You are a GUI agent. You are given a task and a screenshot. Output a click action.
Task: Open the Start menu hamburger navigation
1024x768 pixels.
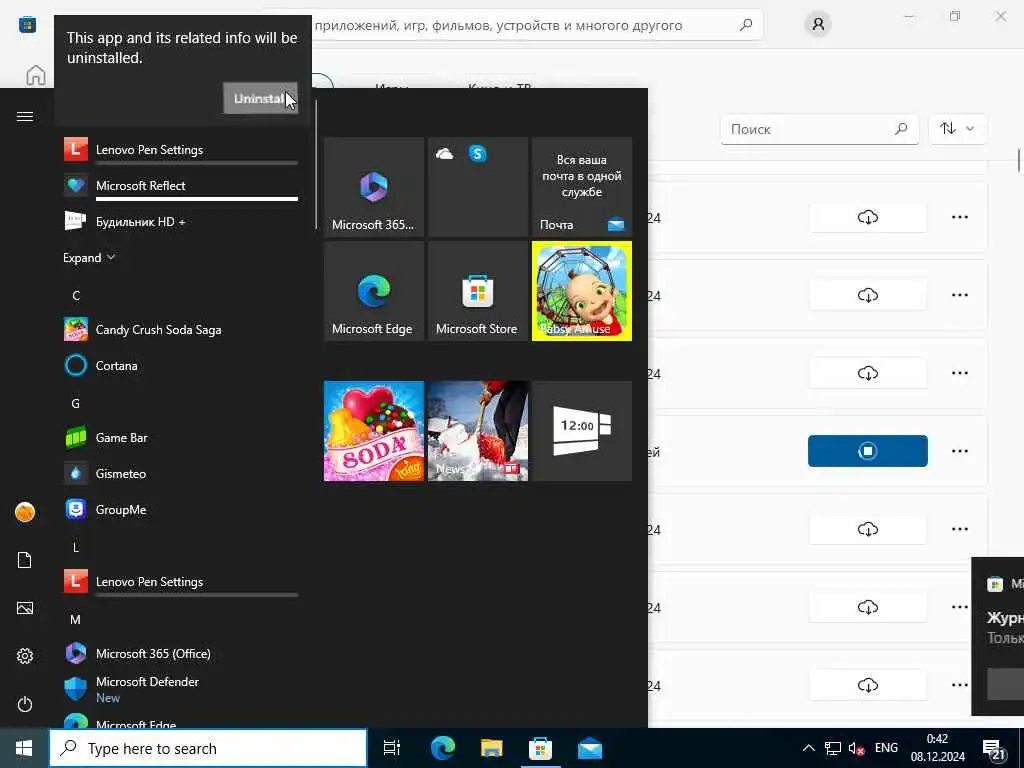tap(25, 116)
